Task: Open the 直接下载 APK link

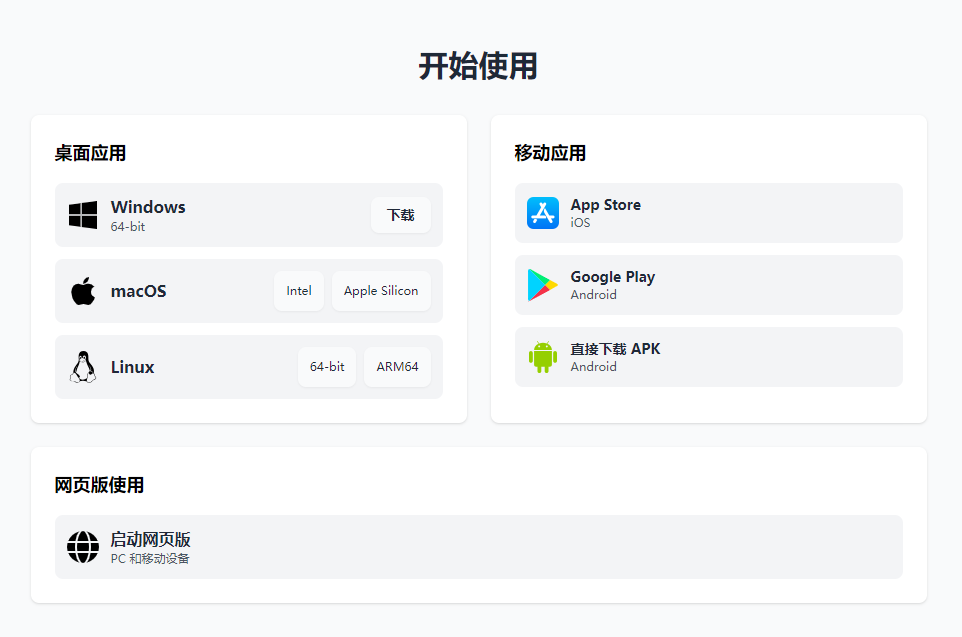Action: point(709,357)
